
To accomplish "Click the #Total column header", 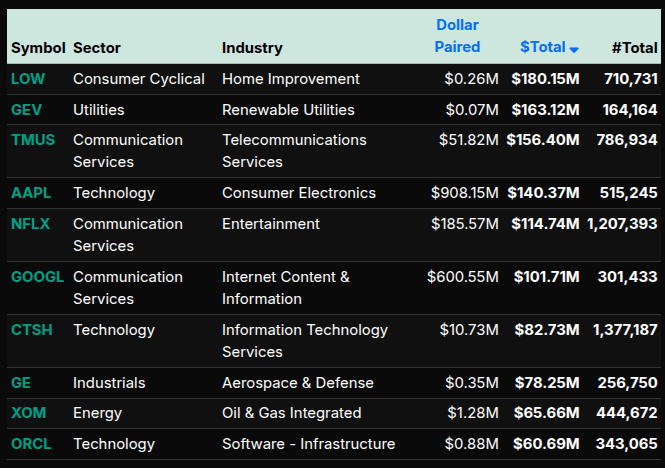I will 634,47.
